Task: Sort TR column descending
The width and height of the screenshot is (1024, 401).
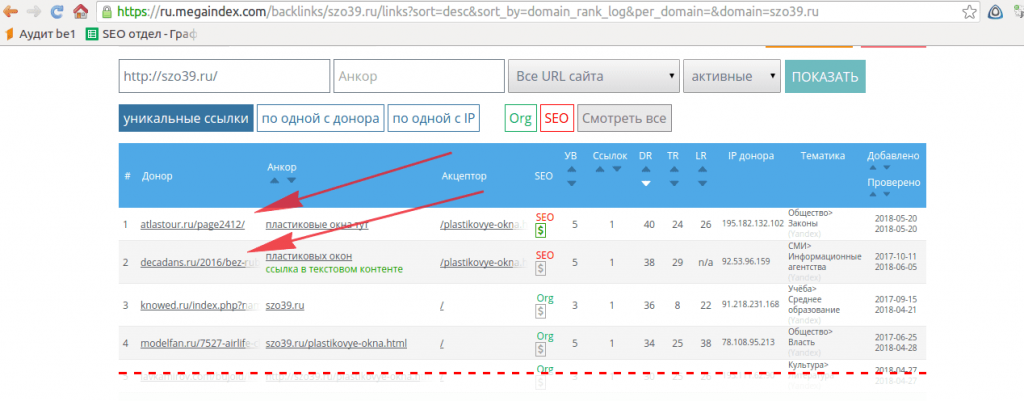Action: [673, 184]
